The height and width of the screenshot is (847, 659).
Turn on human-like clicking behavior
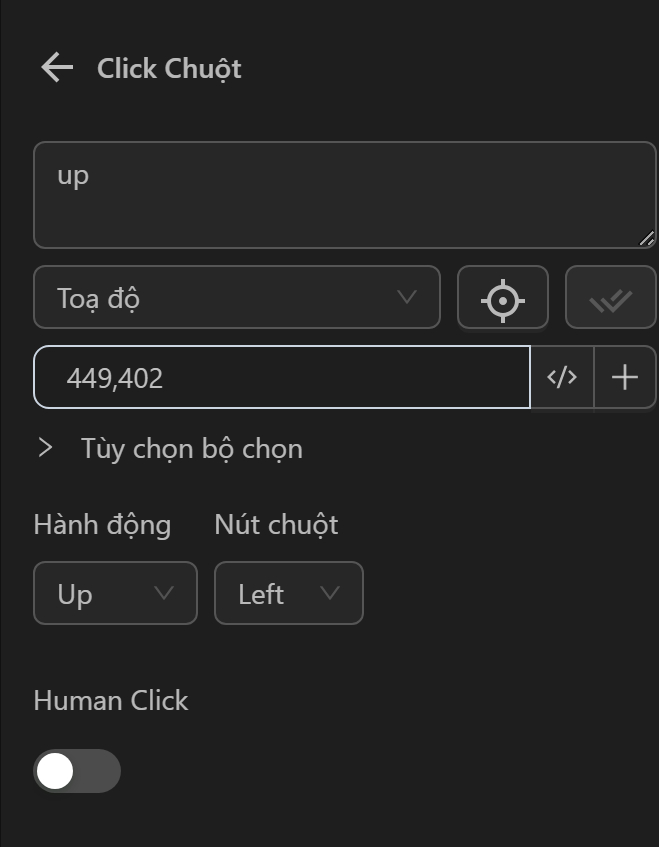(x=77, y=771)
